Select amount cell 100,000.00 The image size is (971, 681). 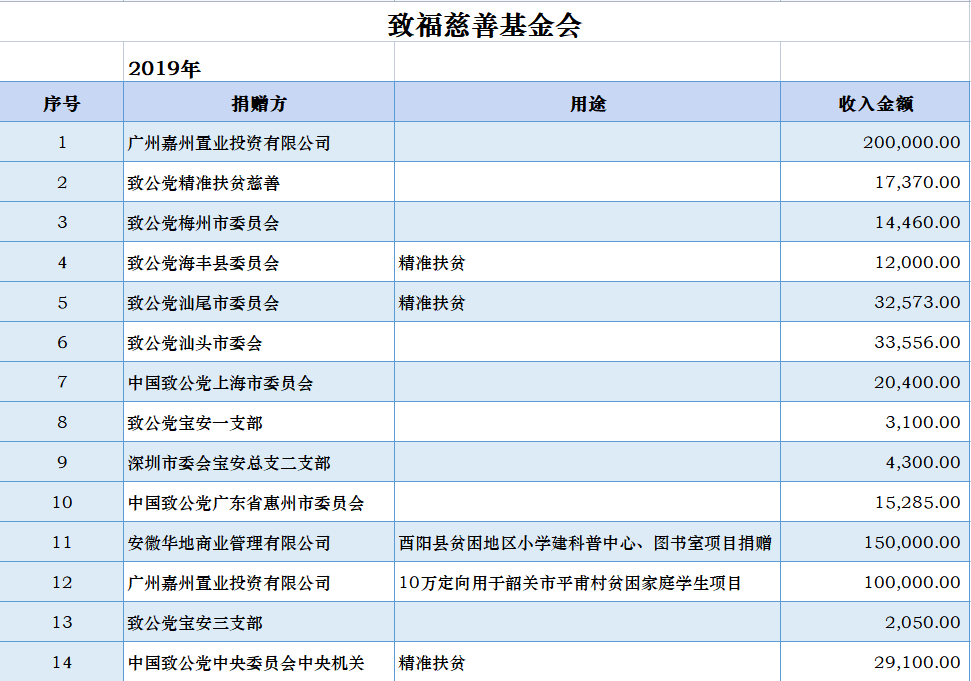point(875,582)
